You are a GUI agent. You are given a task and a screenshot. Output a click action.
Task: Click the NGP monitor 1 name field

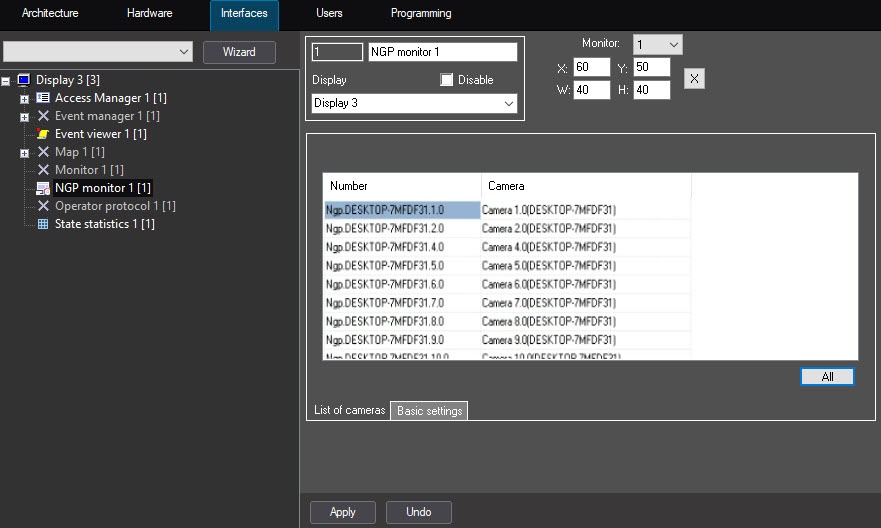pyautogui.click(x=442, y=52)
